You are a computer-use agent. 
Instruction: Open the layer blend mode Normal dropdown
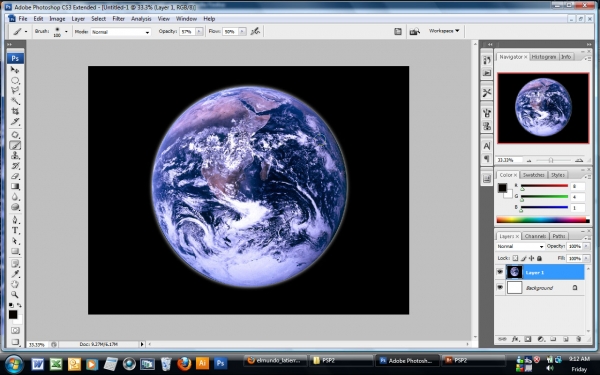(x=520, y=246)
